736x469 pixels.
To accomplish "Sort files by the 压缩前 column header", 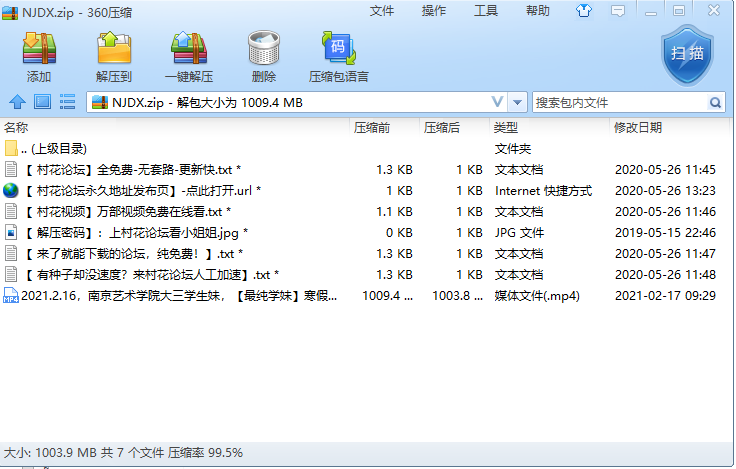I will 371,128.
